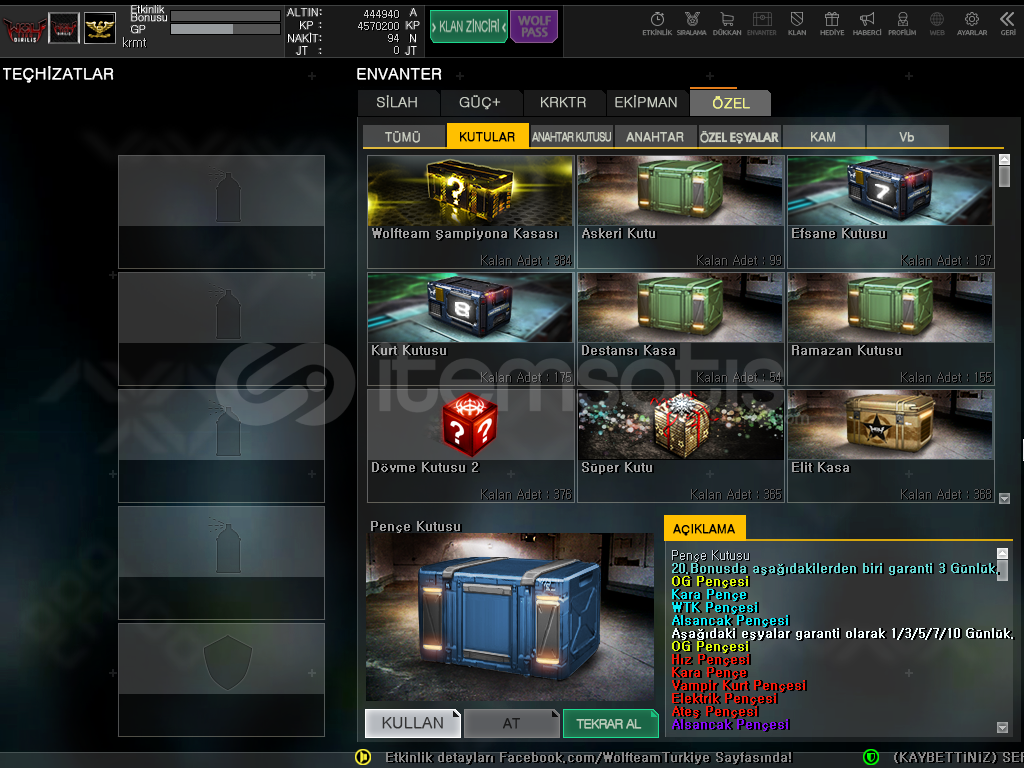Click the "Elektrik Pençesi" description line
This screenshot has width=1024, height=768.
point(724,699)
